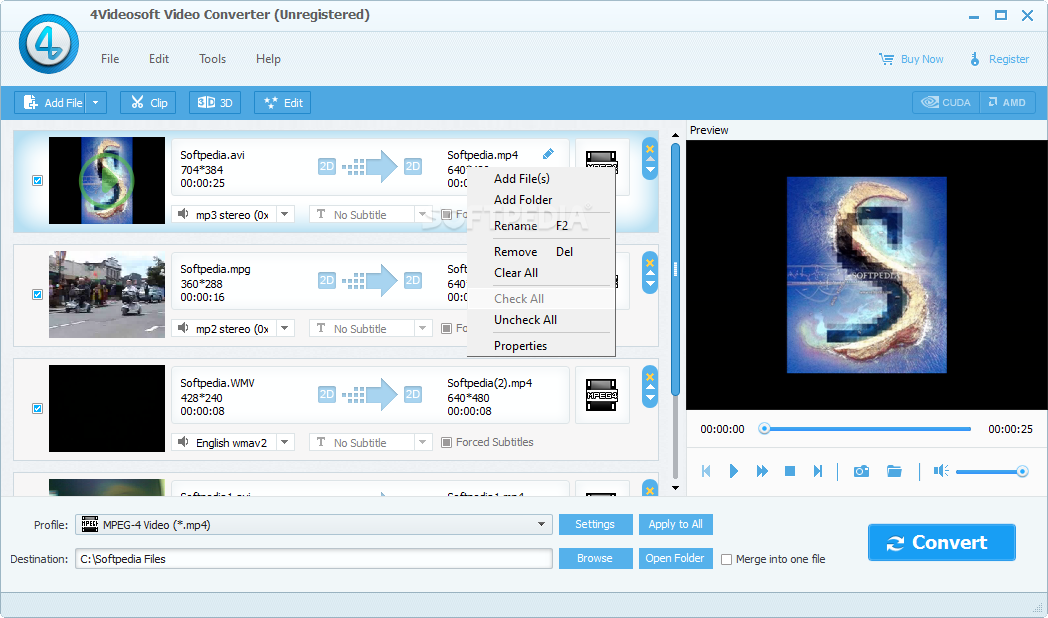Click the 4Videosoft logo icon
Screen dimensions: 1048x618
coord(48,44)
